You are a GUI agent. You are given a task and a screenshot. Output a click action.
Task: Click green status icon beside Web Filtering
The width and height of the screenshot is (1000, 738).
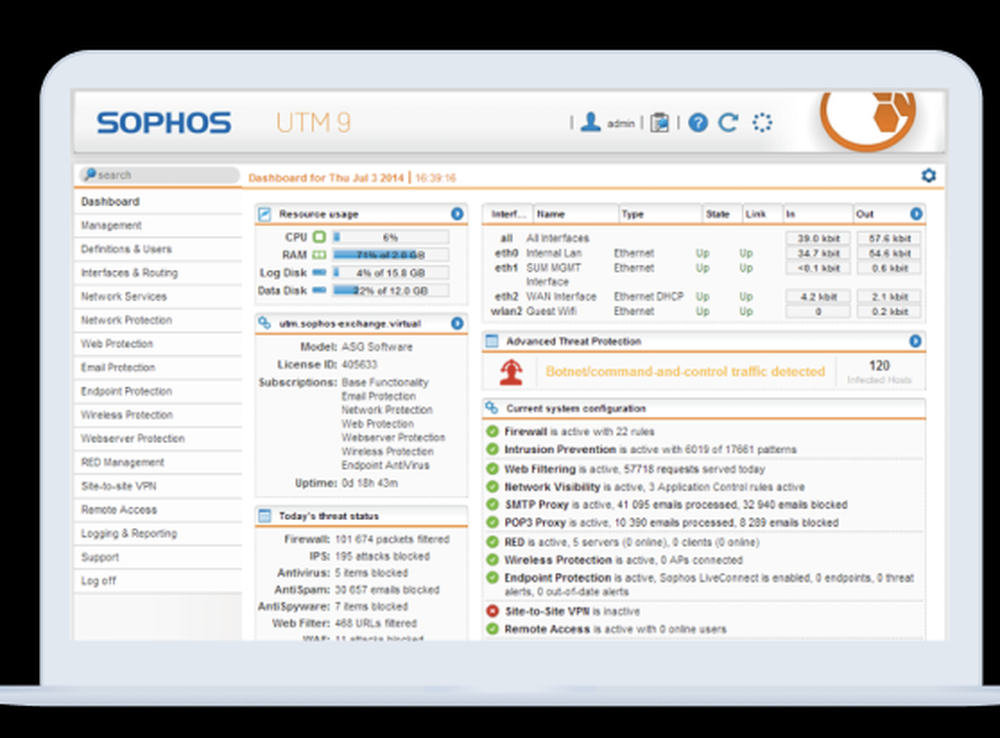pyautogui.click(x=492, y=469)
